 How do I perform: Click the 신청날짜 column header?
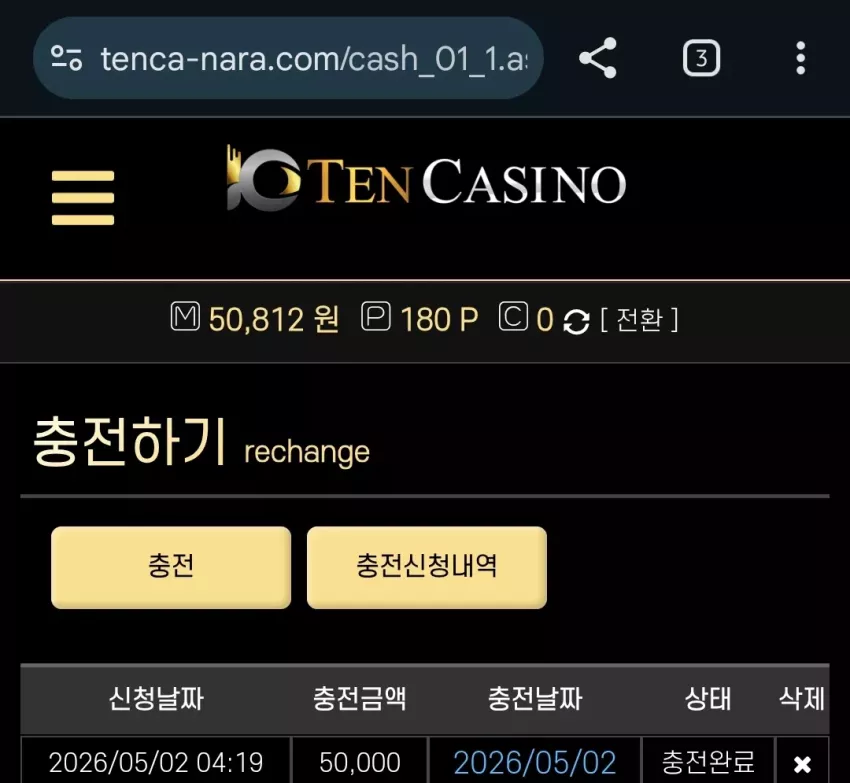[156, 698]
